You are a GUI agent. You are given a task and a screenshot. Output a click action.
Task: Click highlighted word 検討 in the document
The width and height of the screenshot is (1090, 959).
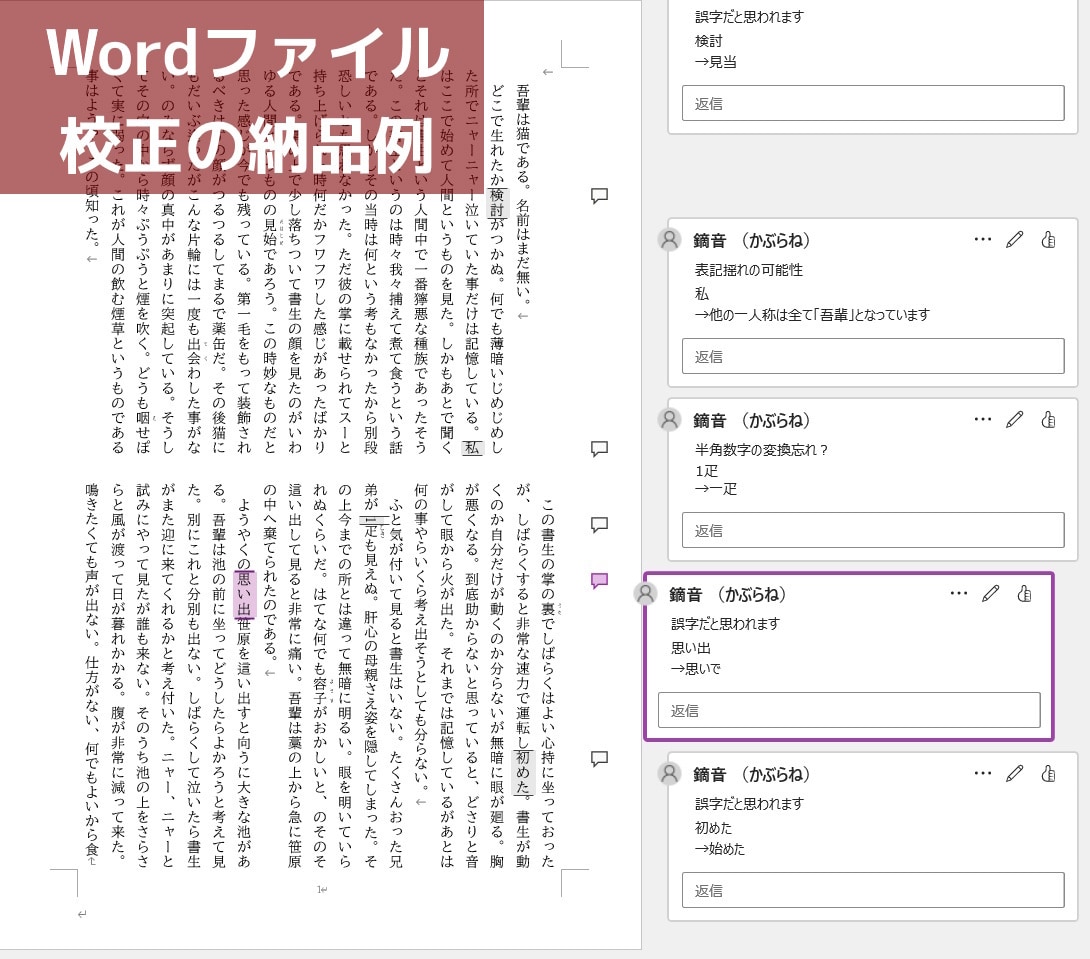pyautogui.click(x=498, y=202)
